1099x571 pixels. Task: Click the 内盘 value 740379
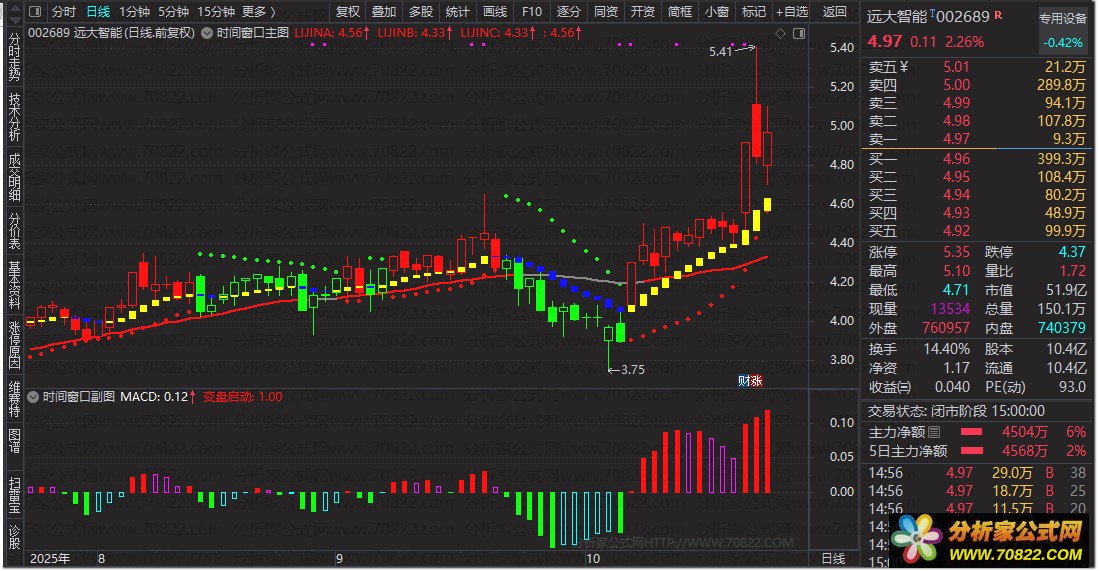click(1062, 328)
